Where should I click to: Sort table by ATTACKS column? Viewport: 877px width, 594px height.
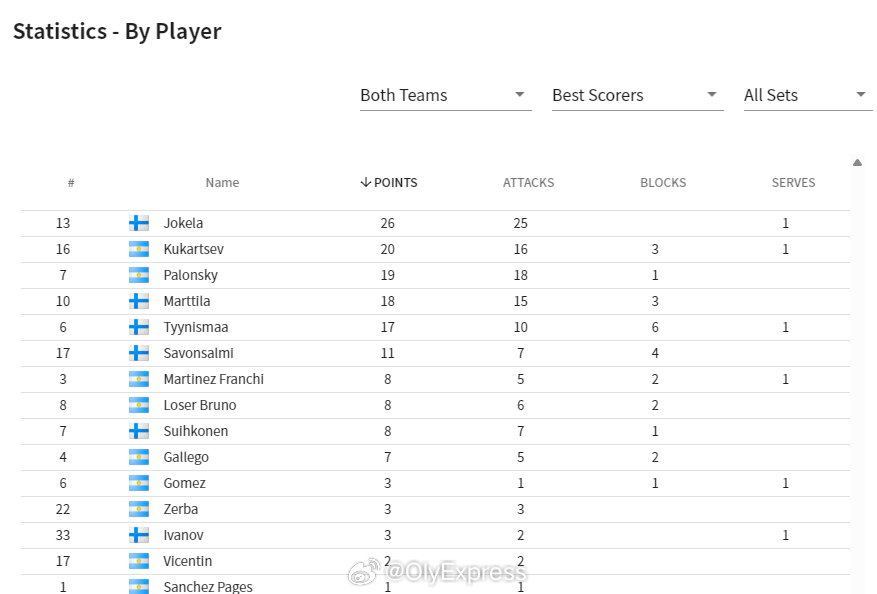pos(528,182)
